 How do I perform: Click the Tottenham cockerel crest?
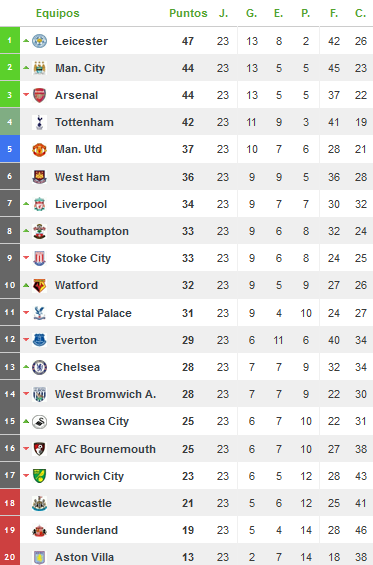(x=39, y=122)
